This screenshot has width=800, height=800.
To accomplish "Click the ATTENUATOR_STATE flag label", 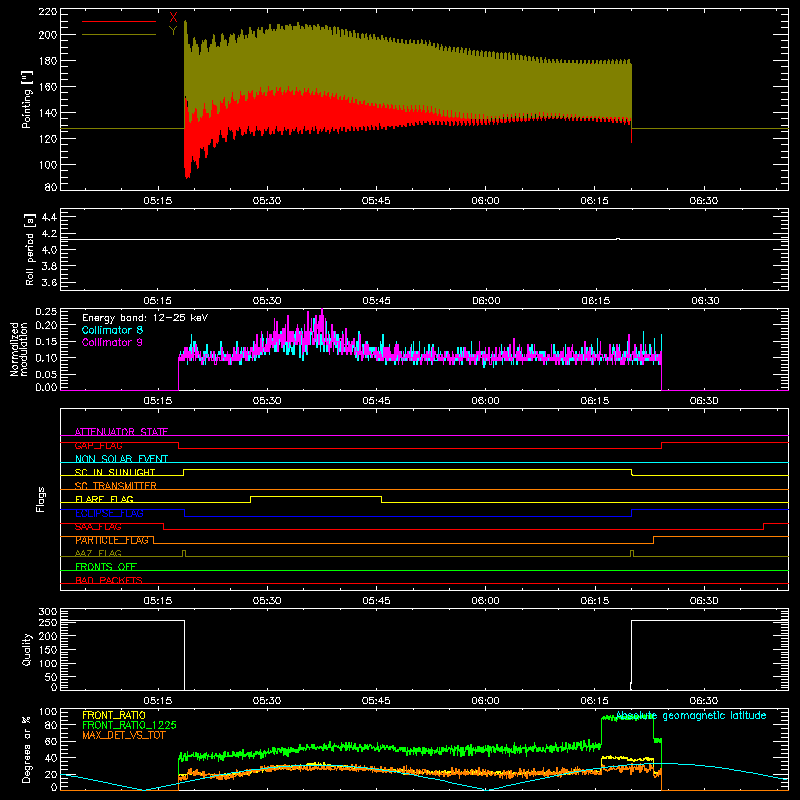I will [121, 432].
